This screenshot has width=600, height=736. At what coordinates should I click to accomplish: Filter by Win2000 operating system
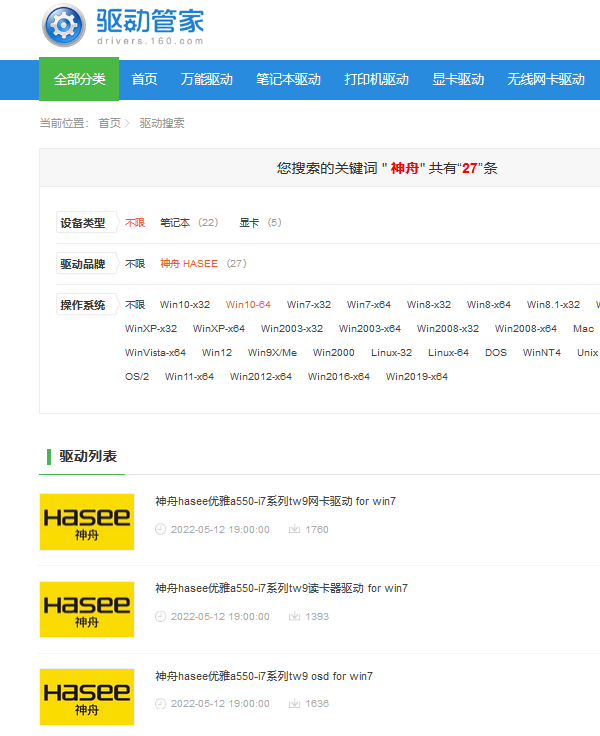tap(334, 353)
